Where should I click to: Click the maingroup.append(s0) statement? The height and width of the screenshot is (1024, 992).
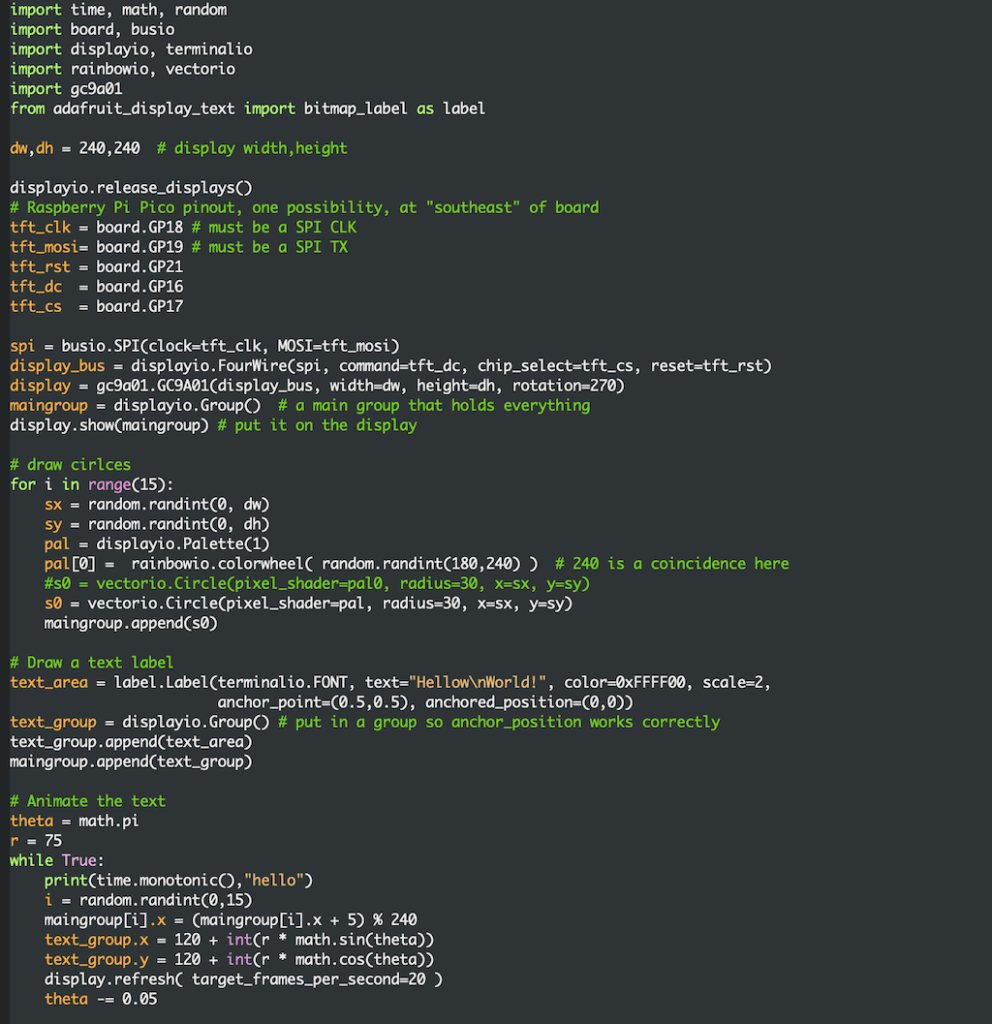pyautogui.click(x=131, y=623)
